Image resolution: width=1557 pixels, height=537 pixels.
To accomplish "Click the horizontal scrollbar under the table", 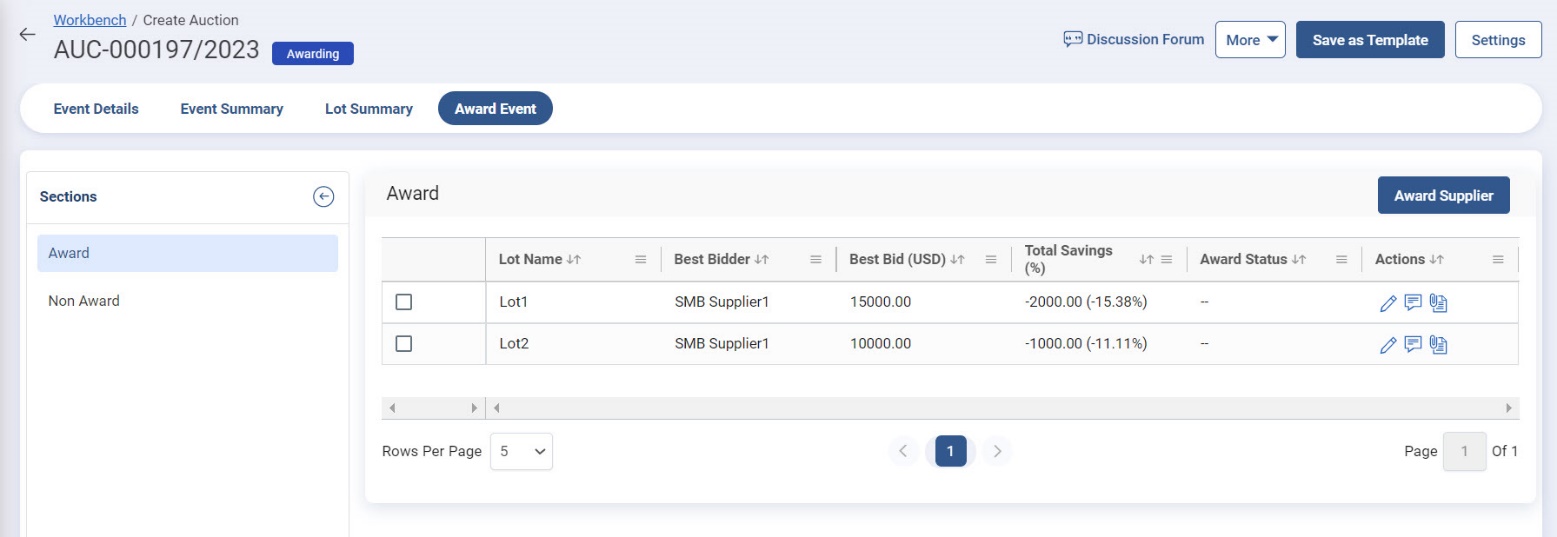I will pos(1000,408).
